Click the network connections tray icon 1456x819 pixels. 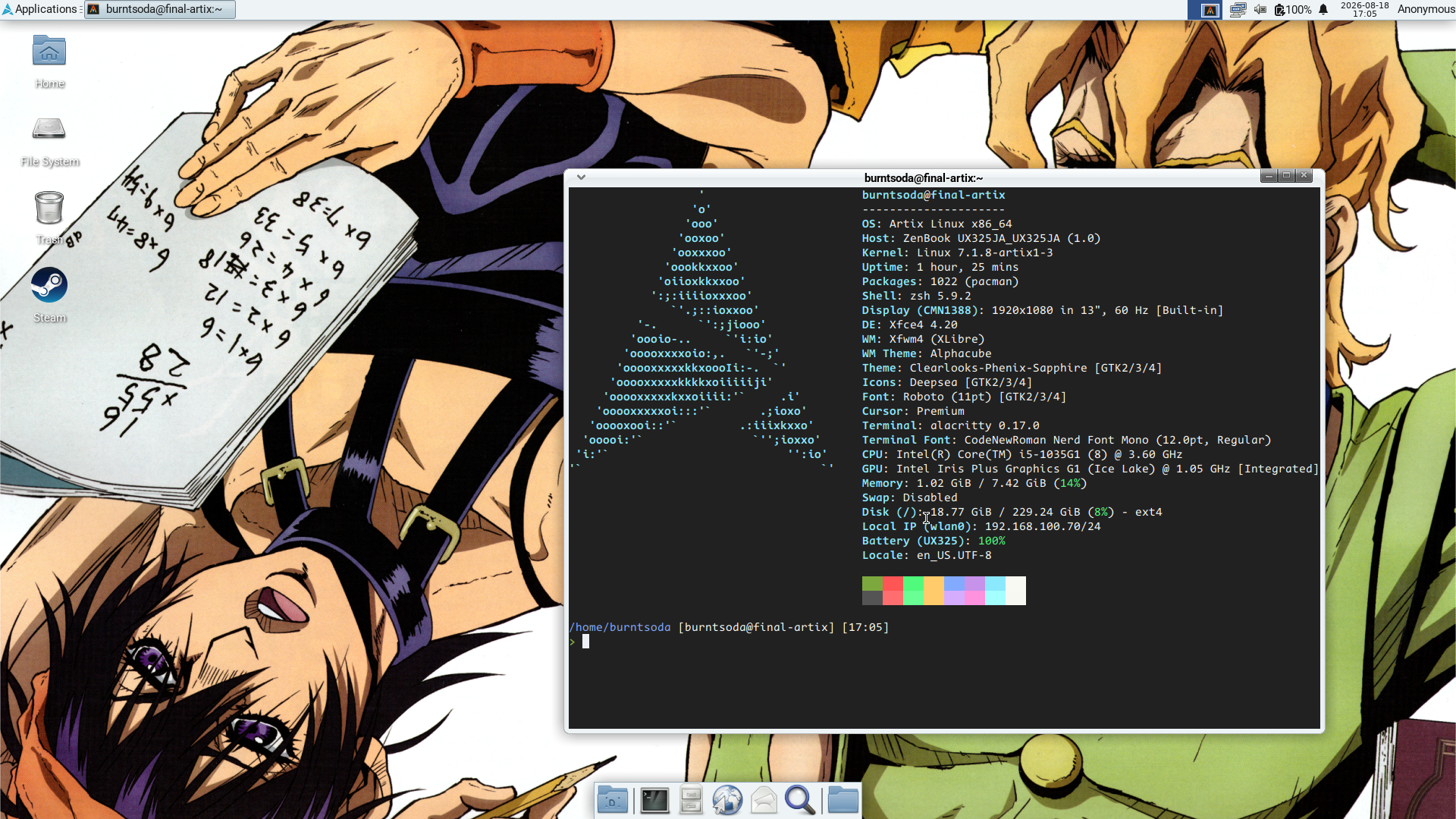click(x=1238, y=10)
